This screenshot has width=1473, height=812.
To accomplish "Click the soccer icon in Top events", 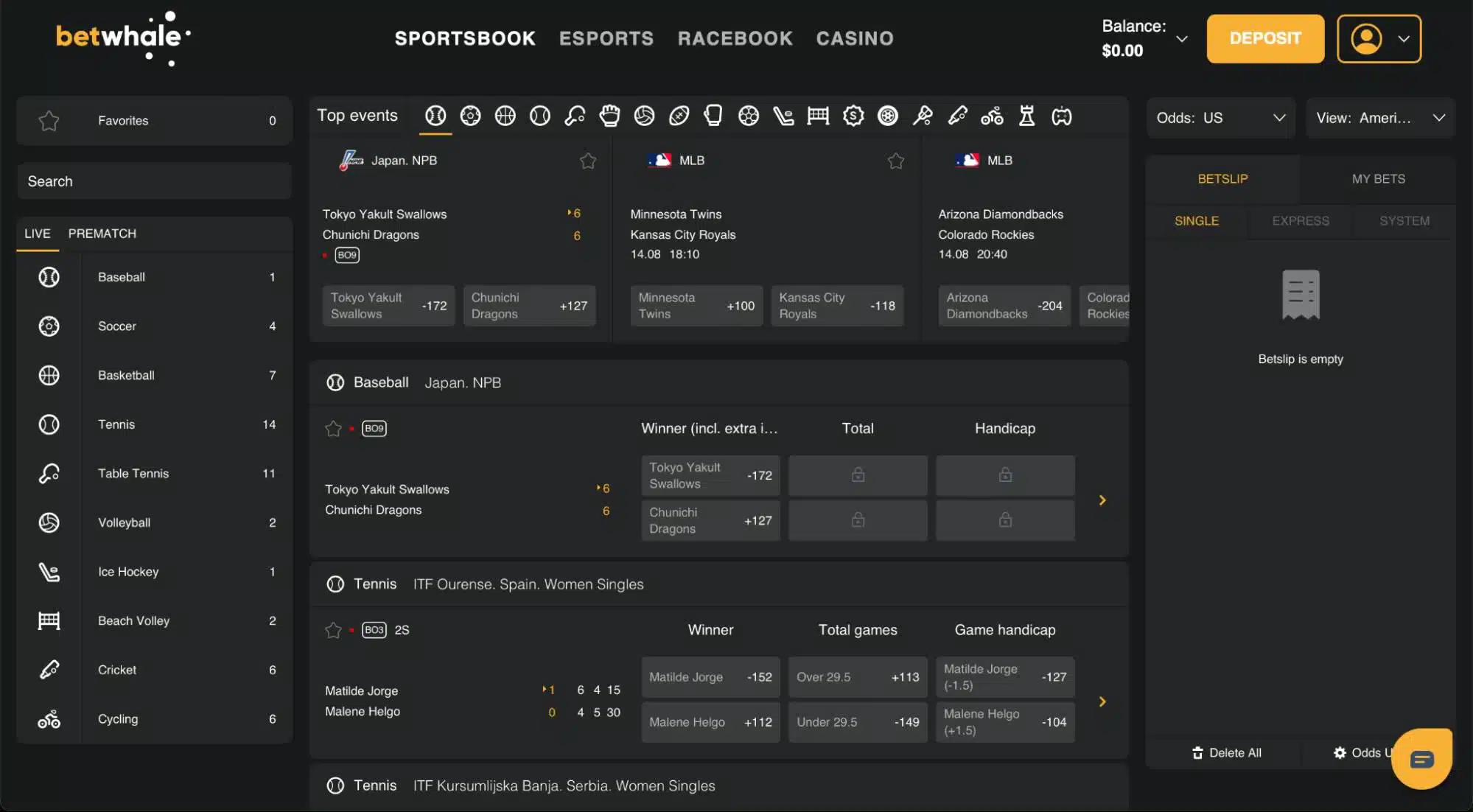I will point(470,116).
